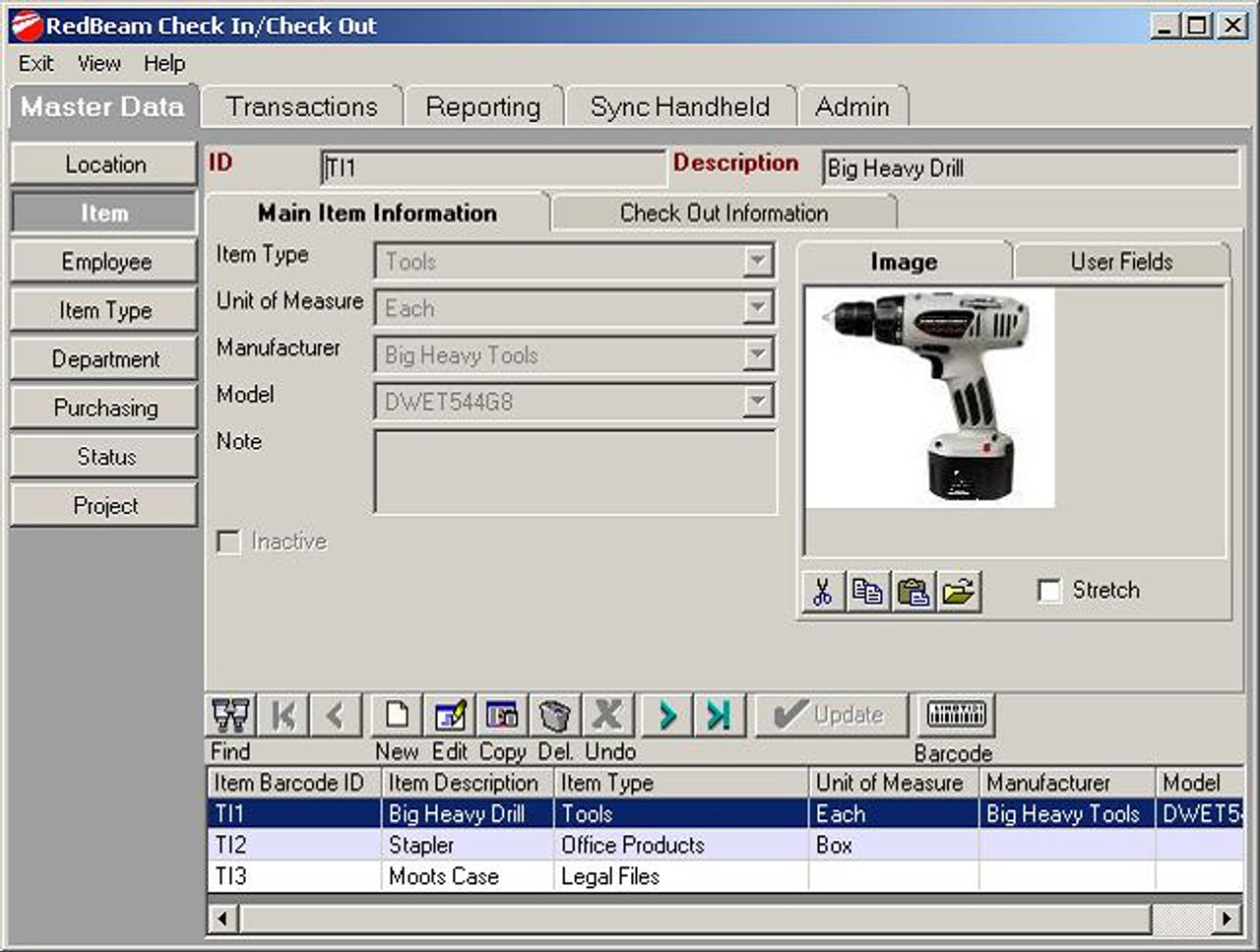Click the Stapler description cell
The image size is (1260, 952).
point(468,846)
